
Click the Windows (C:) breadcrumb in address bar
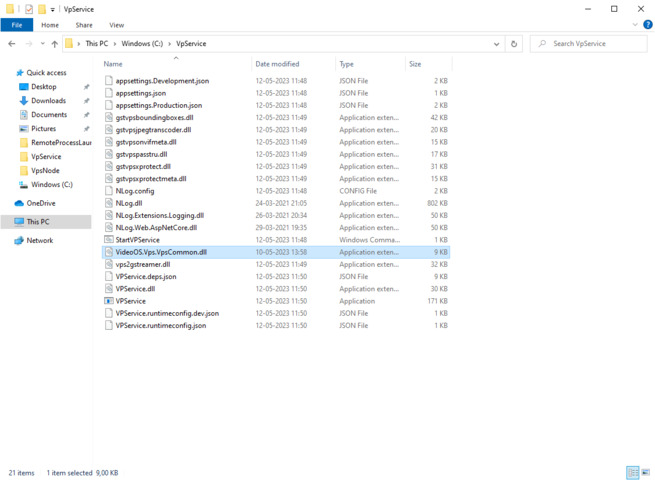(145, 44)
